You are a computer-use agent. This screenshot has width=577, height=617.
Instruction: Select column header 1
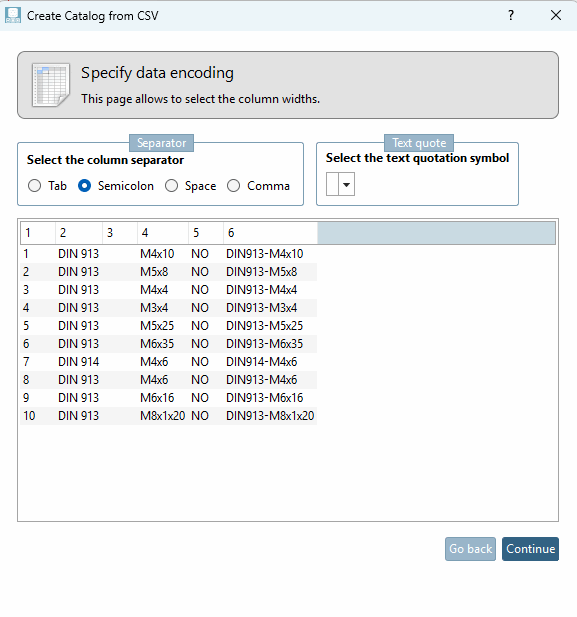click(x=38, y=233)
